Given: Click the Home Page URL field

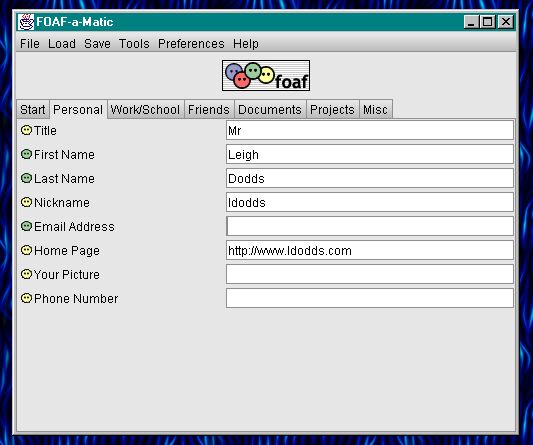Looking at the screenshot, I should pyautogui.click(x=370, y=250).
